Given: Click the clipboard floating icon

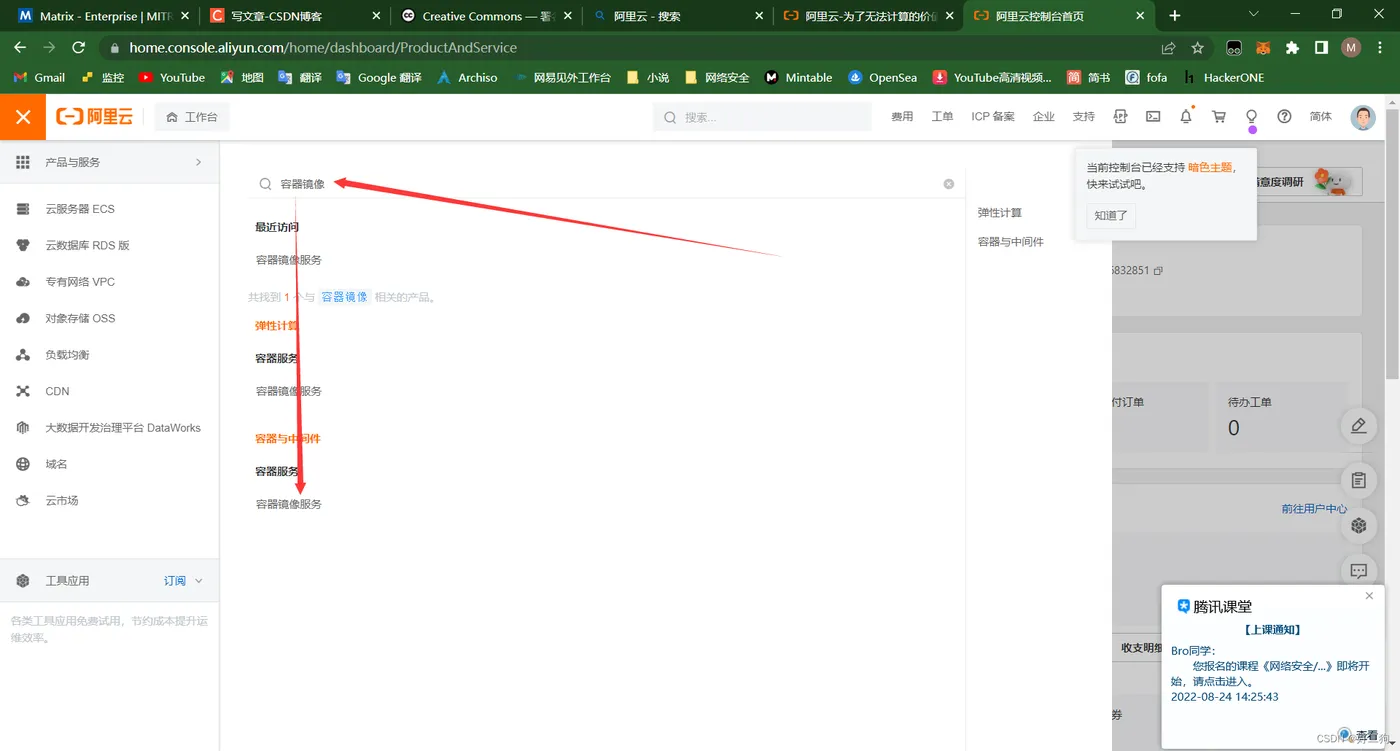Looking at the screenshot, I should coord(1358,481).
